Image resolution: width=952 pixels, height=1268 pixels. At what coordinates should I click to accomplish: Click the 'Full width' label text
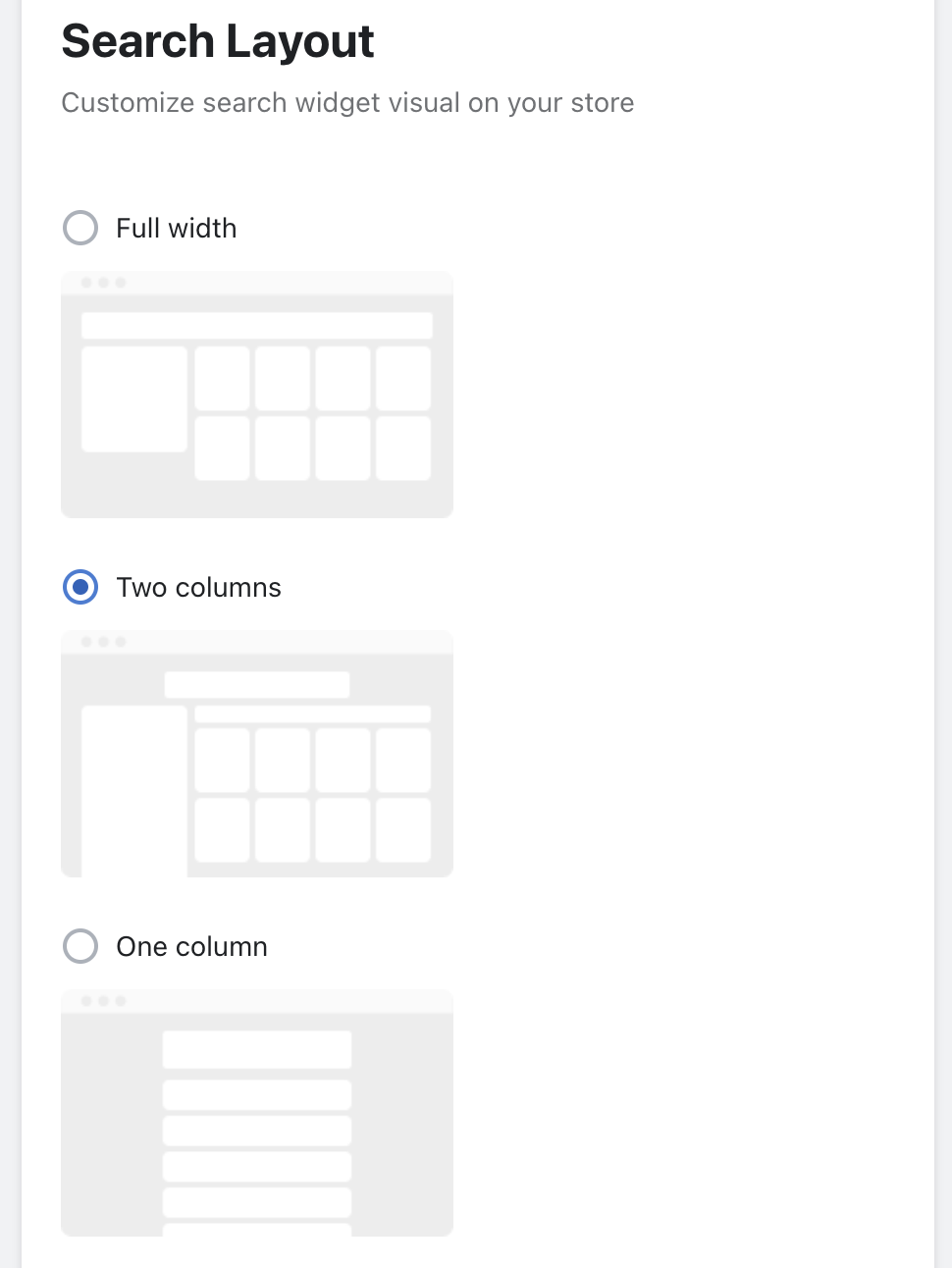177,228
